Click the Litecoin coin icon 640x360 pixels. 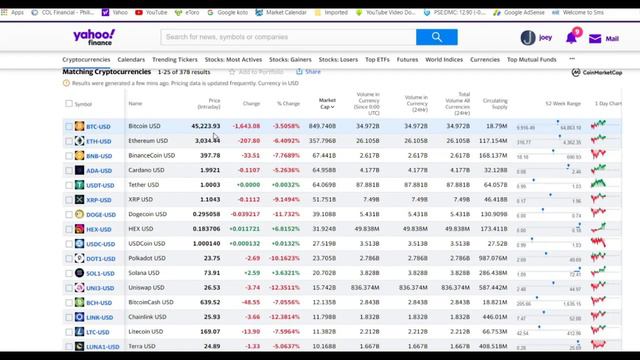pos(80,332)
